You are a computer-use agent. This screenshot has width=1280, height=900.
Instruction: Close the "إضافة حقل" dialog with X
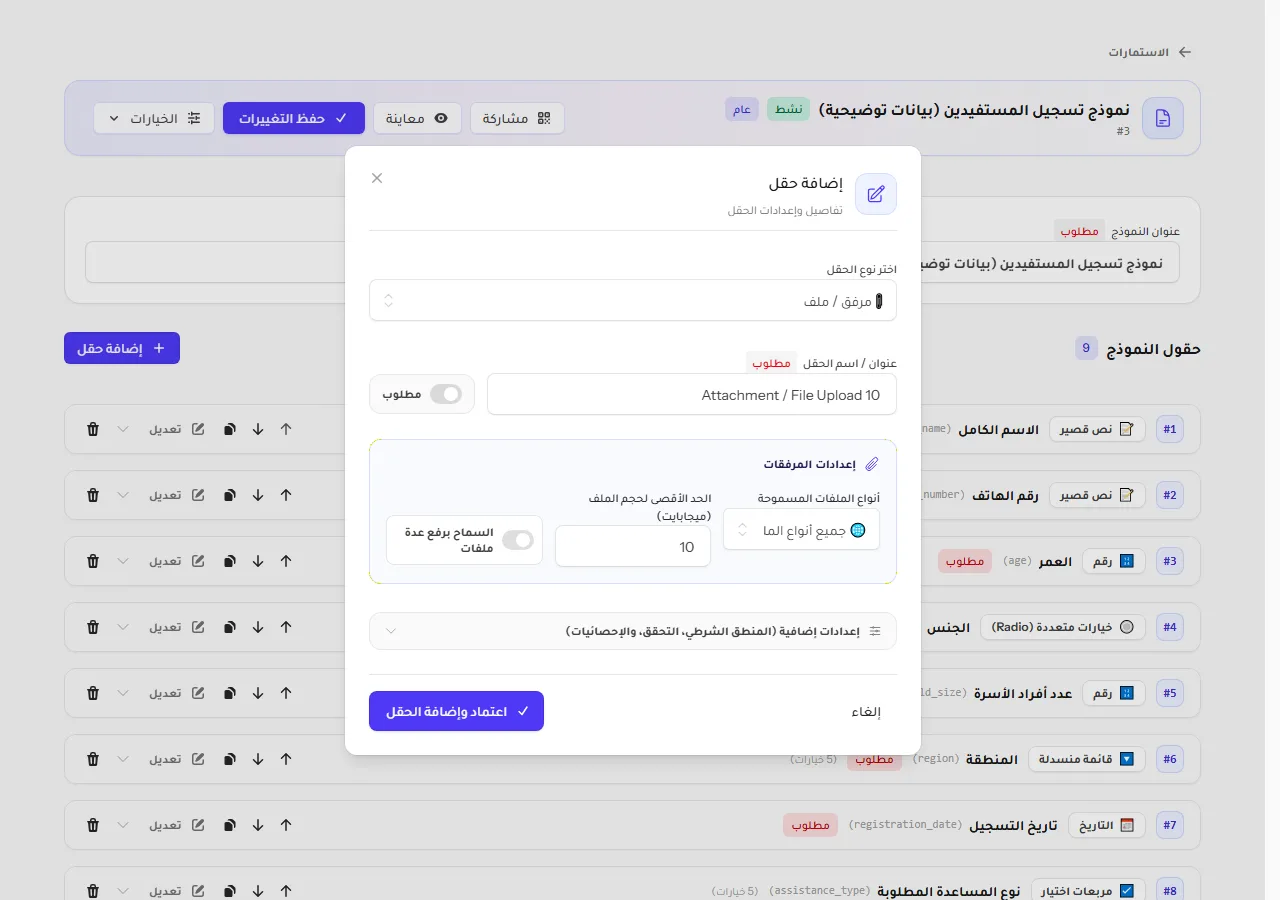tap(377, 178)
